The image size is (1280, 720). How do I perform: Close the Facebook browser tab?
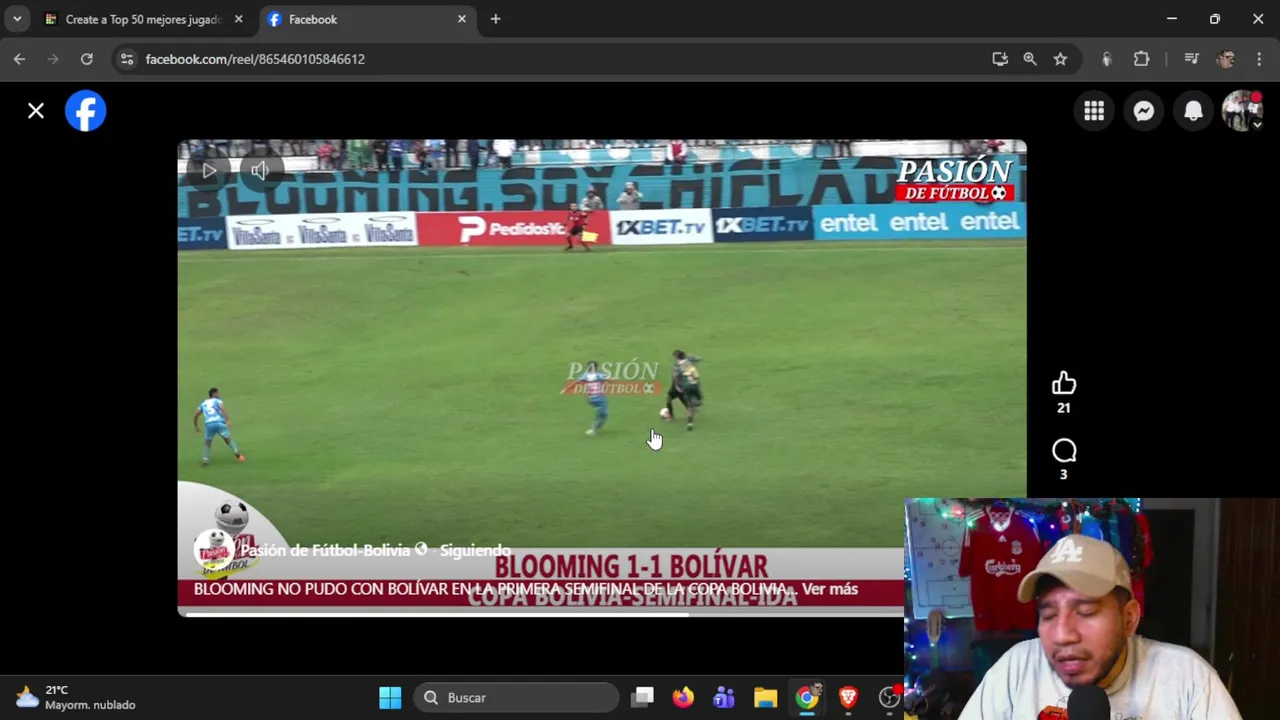(x=462, y=19)
